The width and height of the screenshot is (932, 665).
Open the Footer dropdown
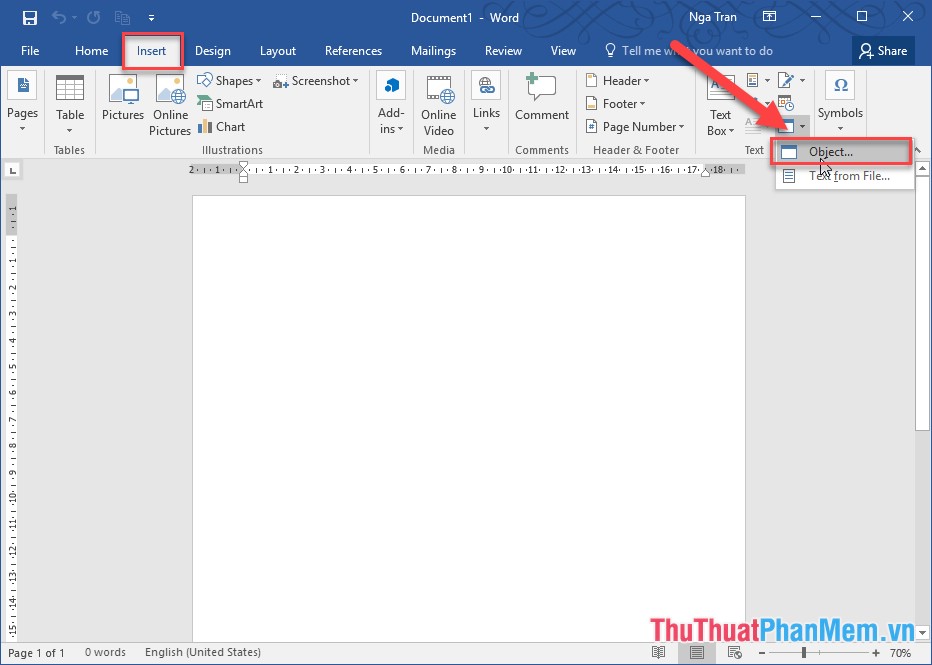(x=616, y=103)
